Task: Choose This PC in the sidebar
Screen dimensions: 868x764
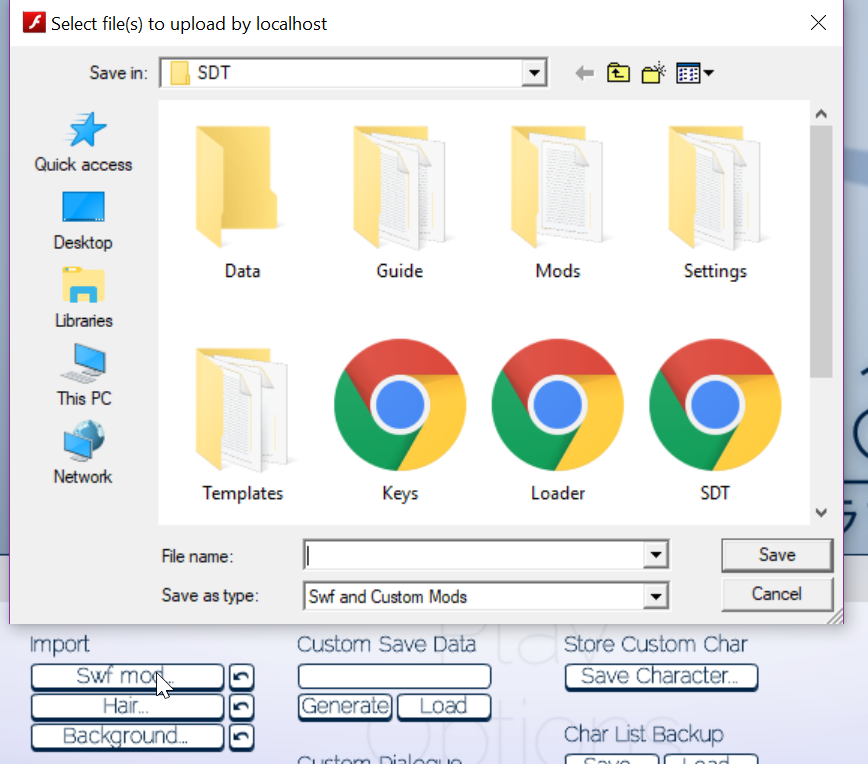Action: 83,376
